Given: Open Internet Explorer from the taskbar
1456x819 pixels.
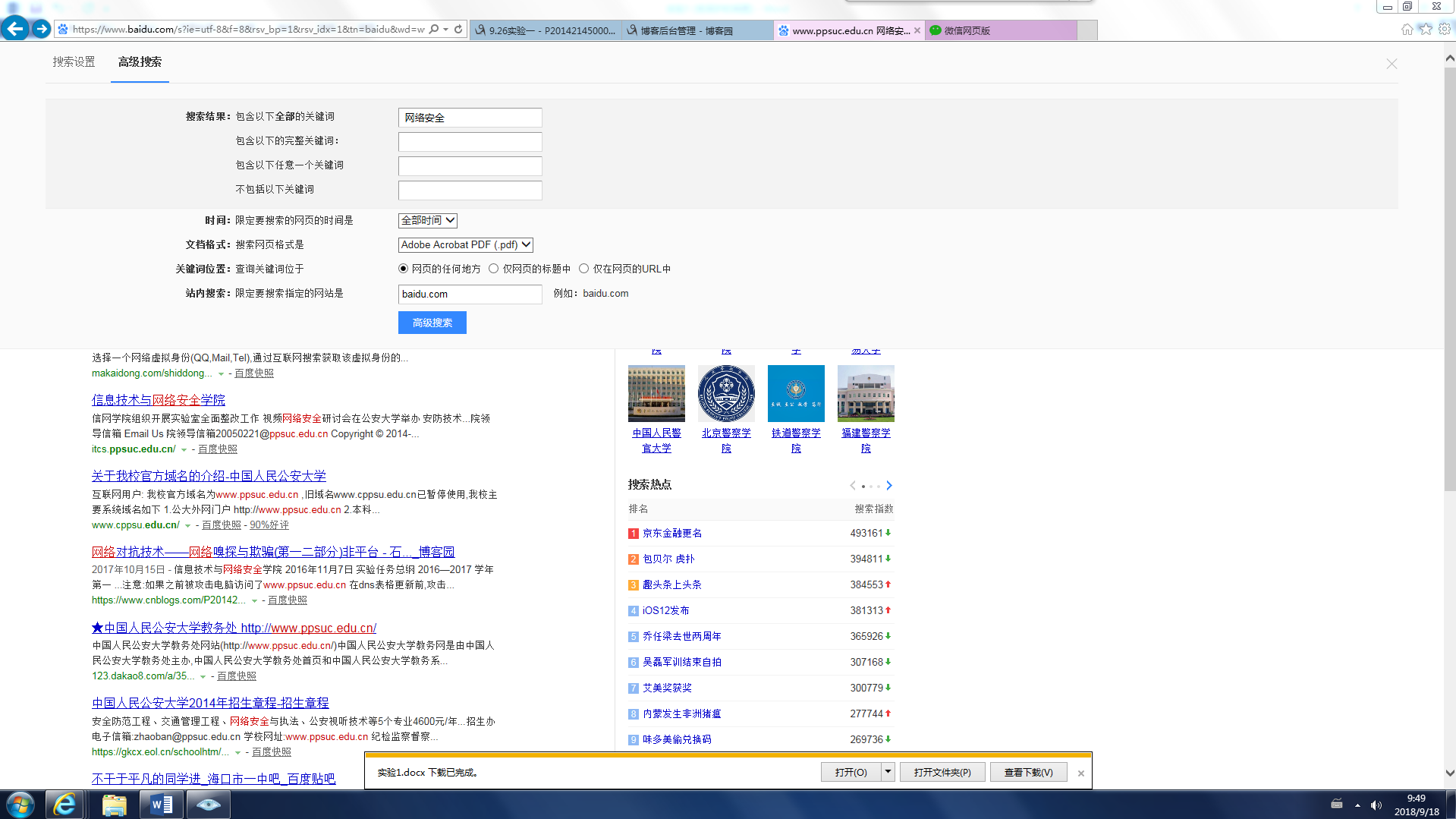Looking at the screenshot, I should [65, 805].
